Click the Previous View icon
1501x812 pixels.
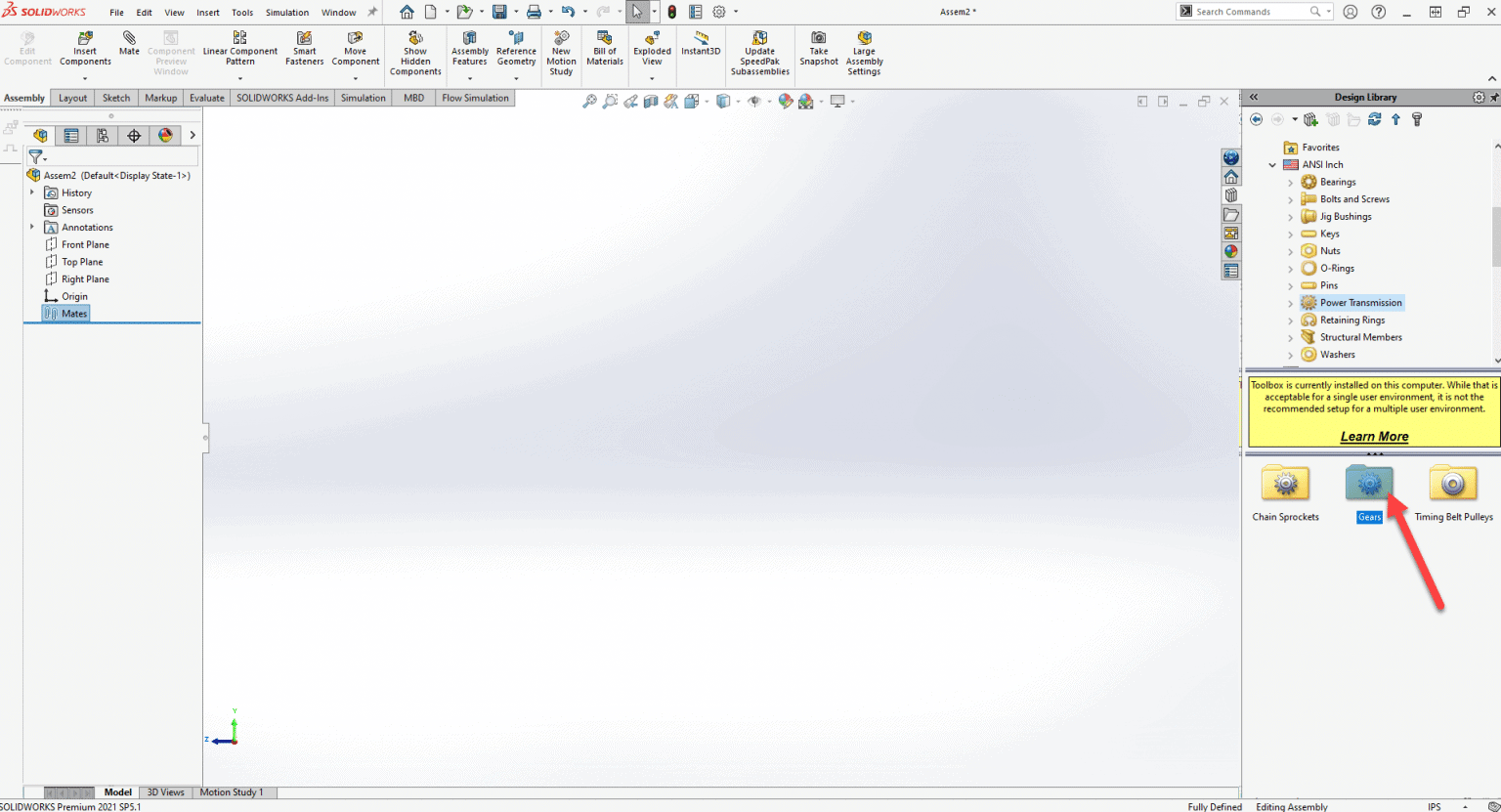(630, 101)
